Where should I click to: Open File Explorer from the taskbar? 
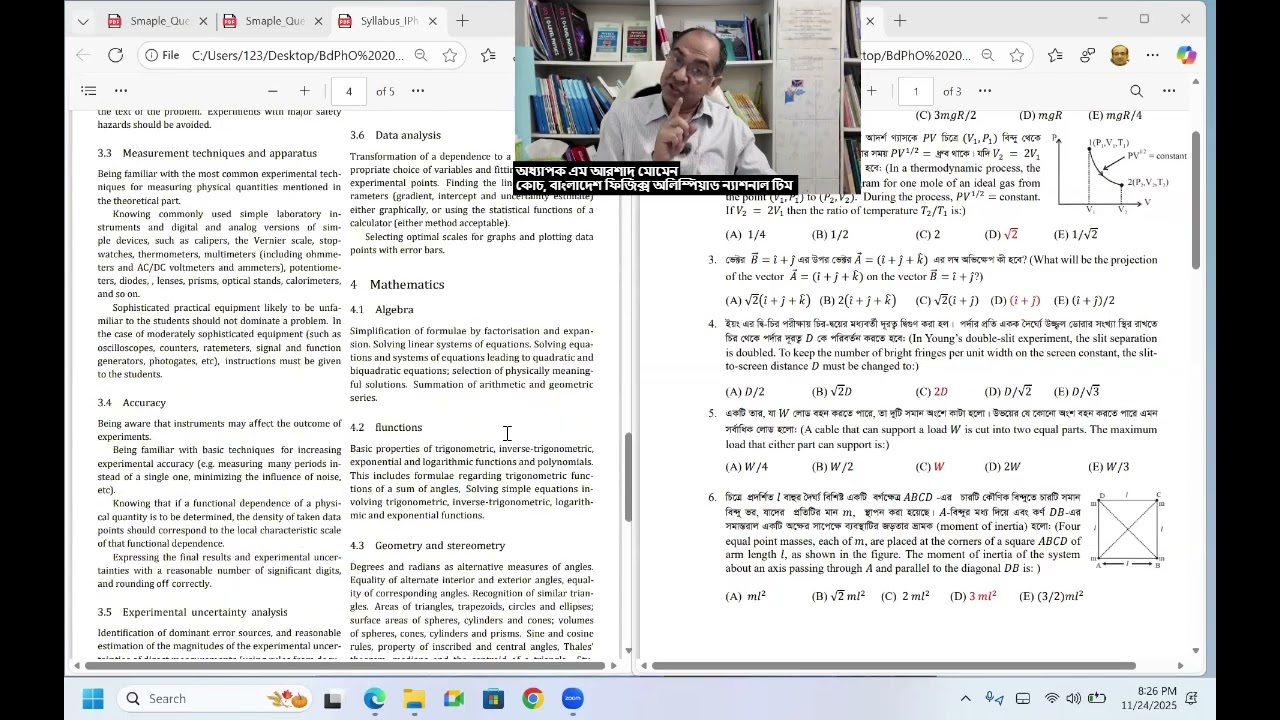pos(414,699)
